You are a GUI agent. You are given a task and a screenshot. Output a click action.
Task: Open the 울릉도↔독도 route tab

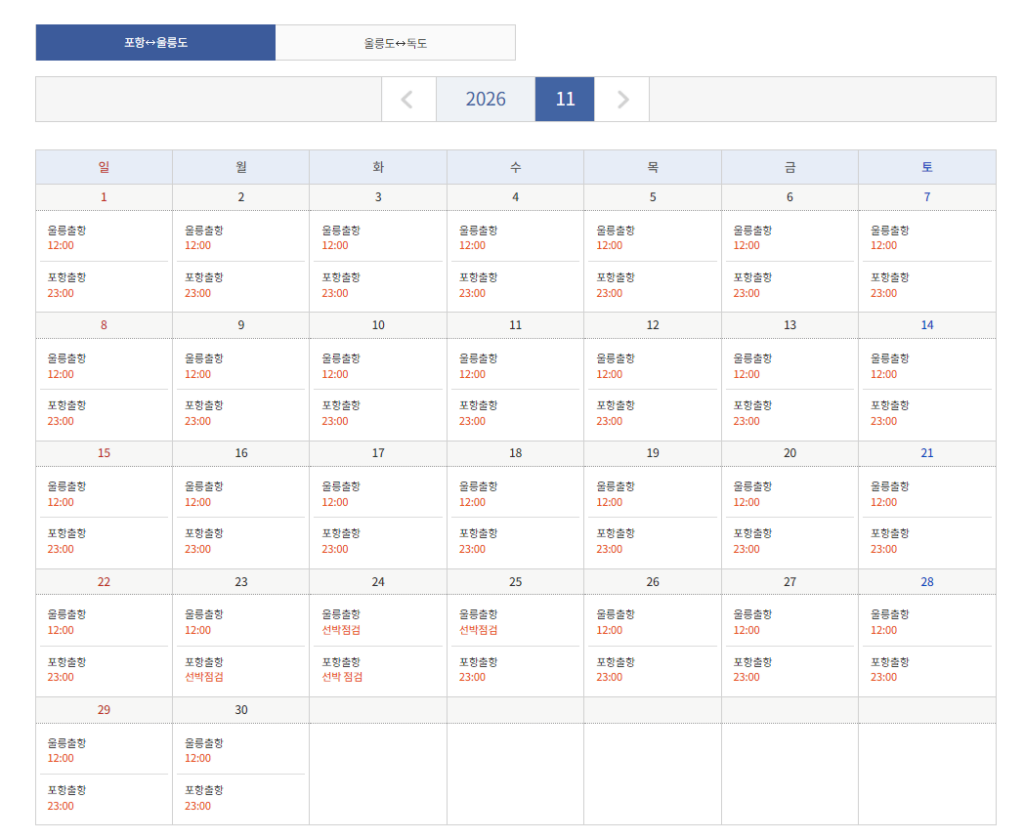(x=395, y=43)
